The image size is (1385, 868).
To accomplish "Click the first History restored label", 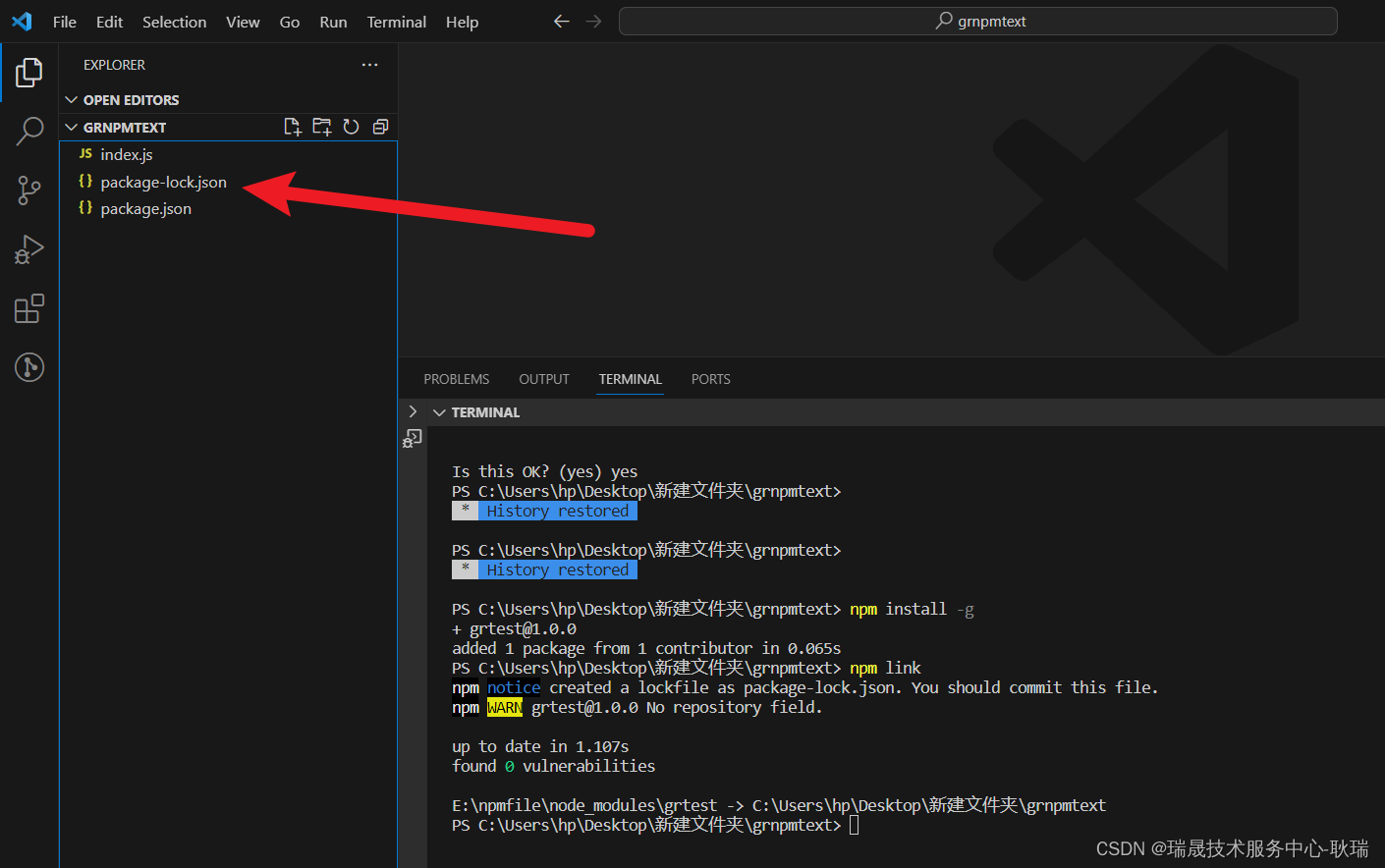I will click(557, 511).
